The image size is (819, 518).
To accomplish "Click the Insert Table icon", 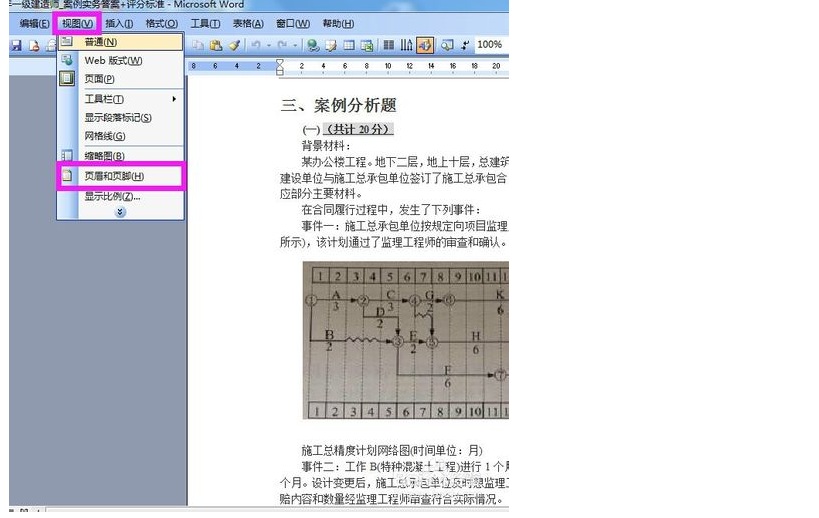I will (x=348, y=45).
